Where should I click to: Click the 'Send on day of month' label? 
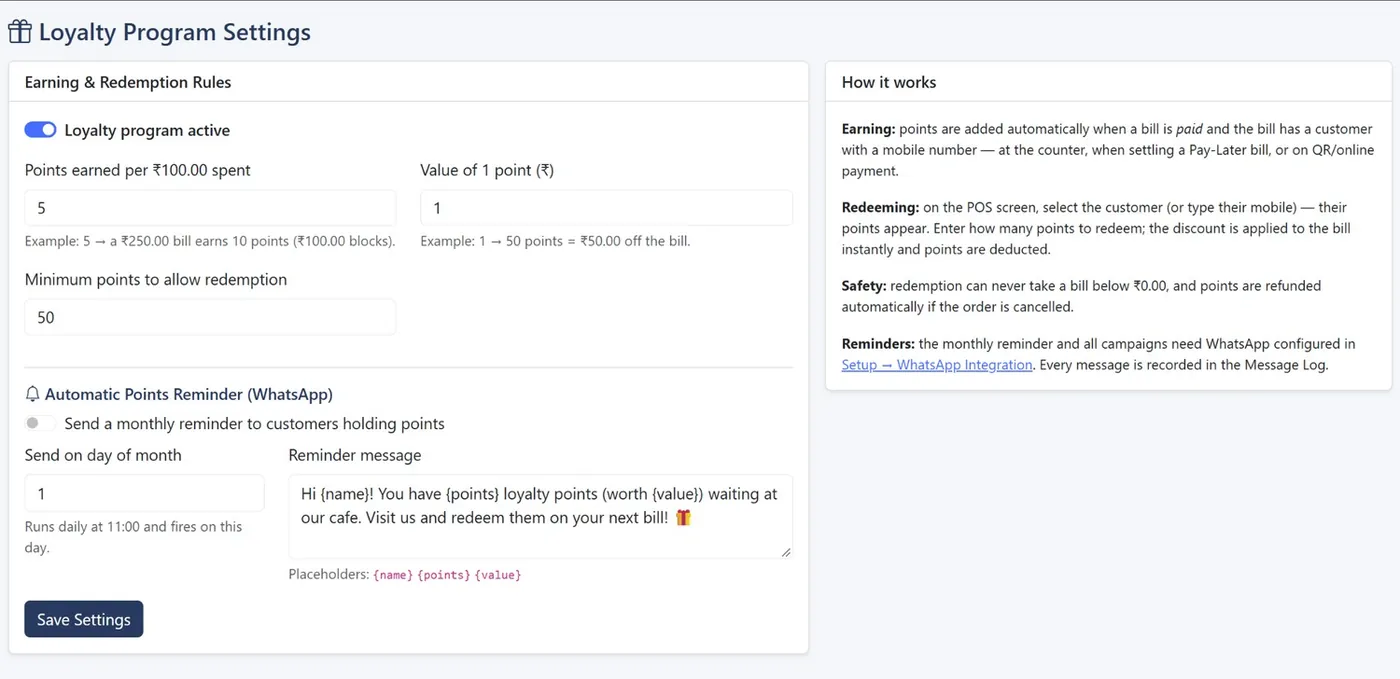coord(103,455)
